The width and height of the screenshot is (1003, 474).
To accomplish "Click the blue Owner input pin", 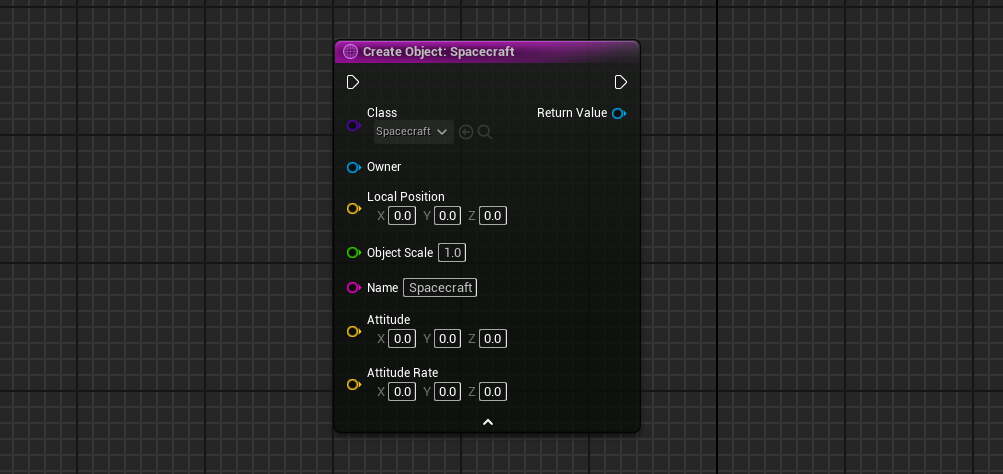I will (x=353, y=167).
